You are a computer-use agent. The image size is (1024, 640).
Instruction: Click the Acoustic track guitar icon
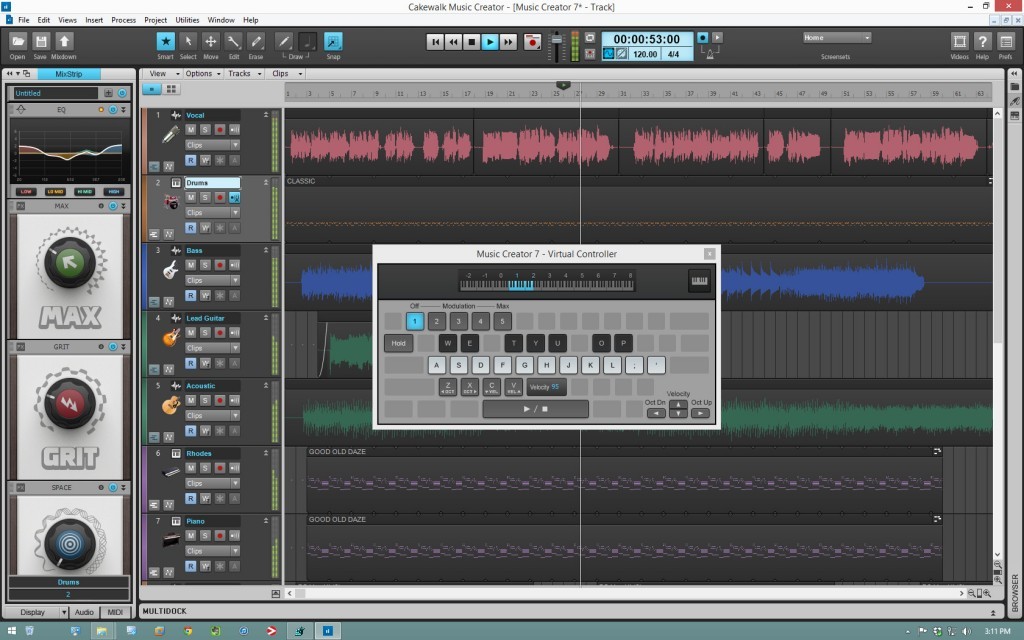(x=171, y=406)
